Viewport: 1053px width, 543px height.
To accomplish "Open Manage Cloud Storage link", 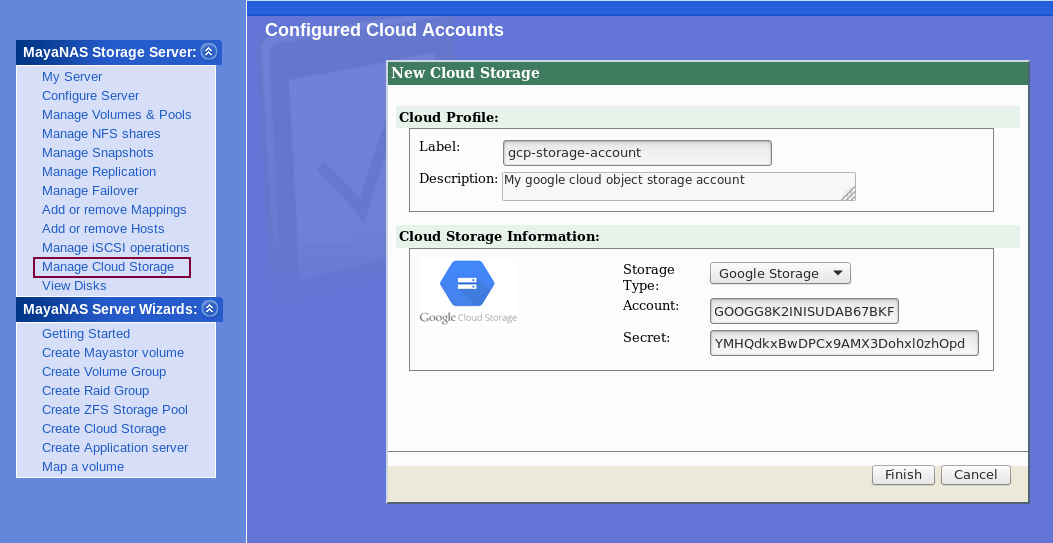I will 108,267.
